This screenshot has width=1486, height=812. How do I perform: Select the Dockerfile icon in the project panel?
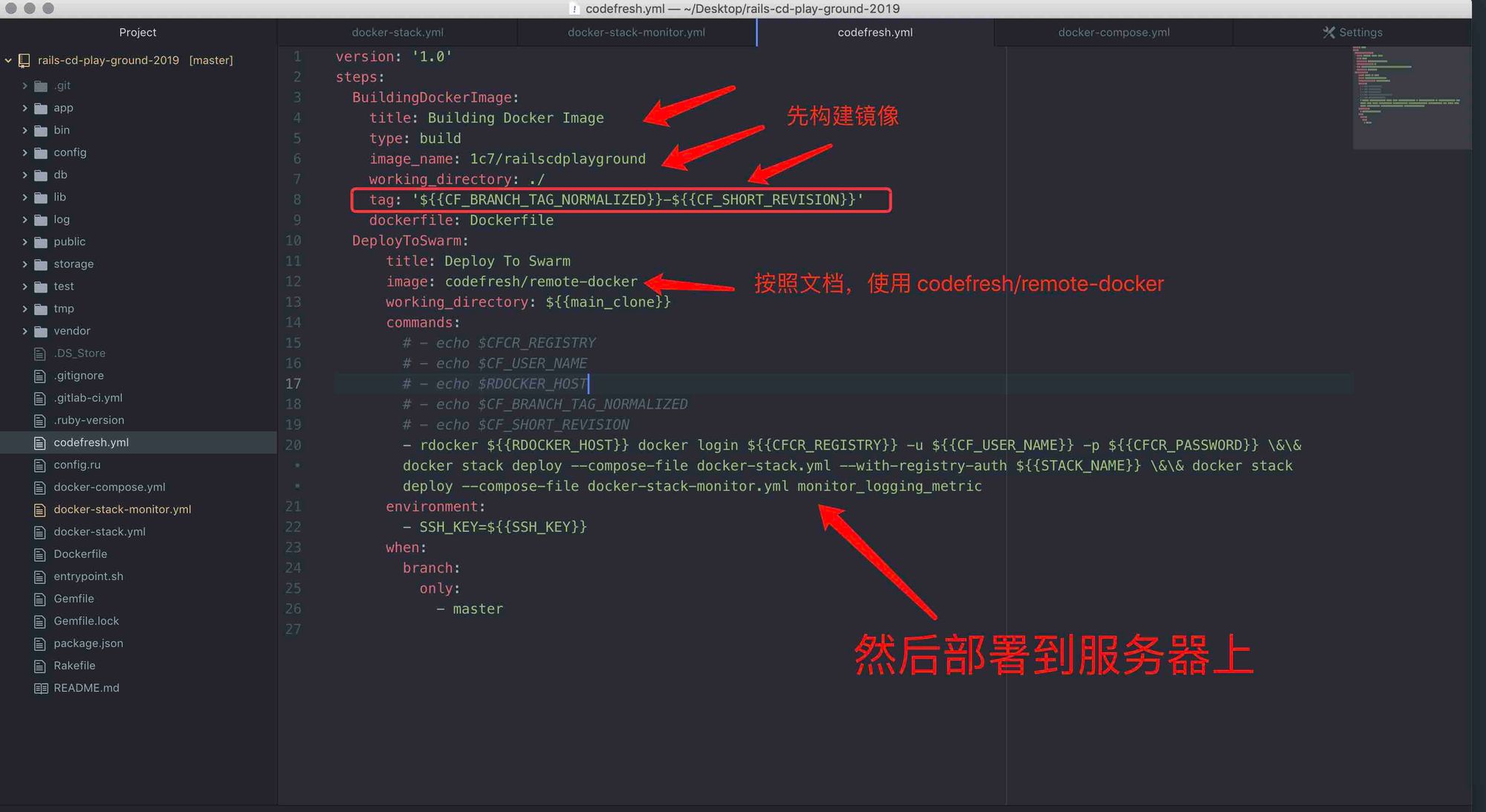[39, 553]
